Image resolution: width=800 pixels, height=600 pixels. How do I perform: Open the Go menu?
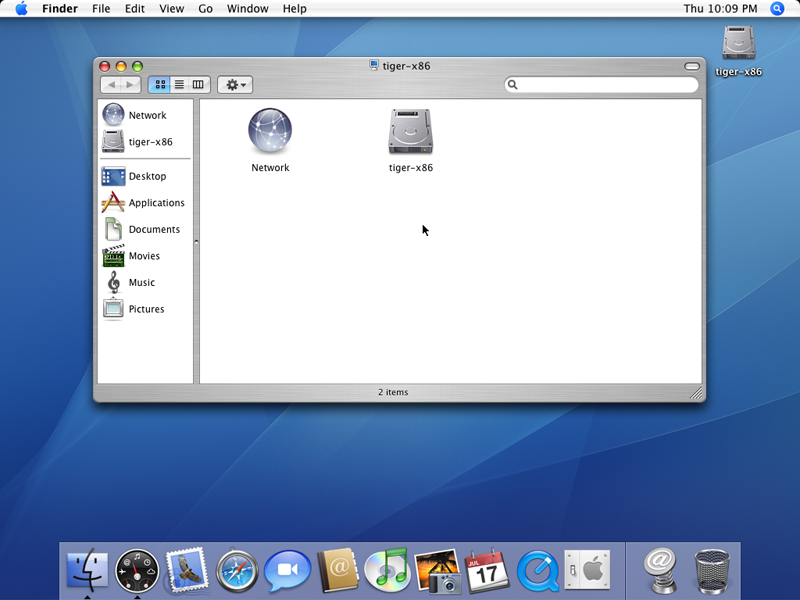click(x=205, y=9)
